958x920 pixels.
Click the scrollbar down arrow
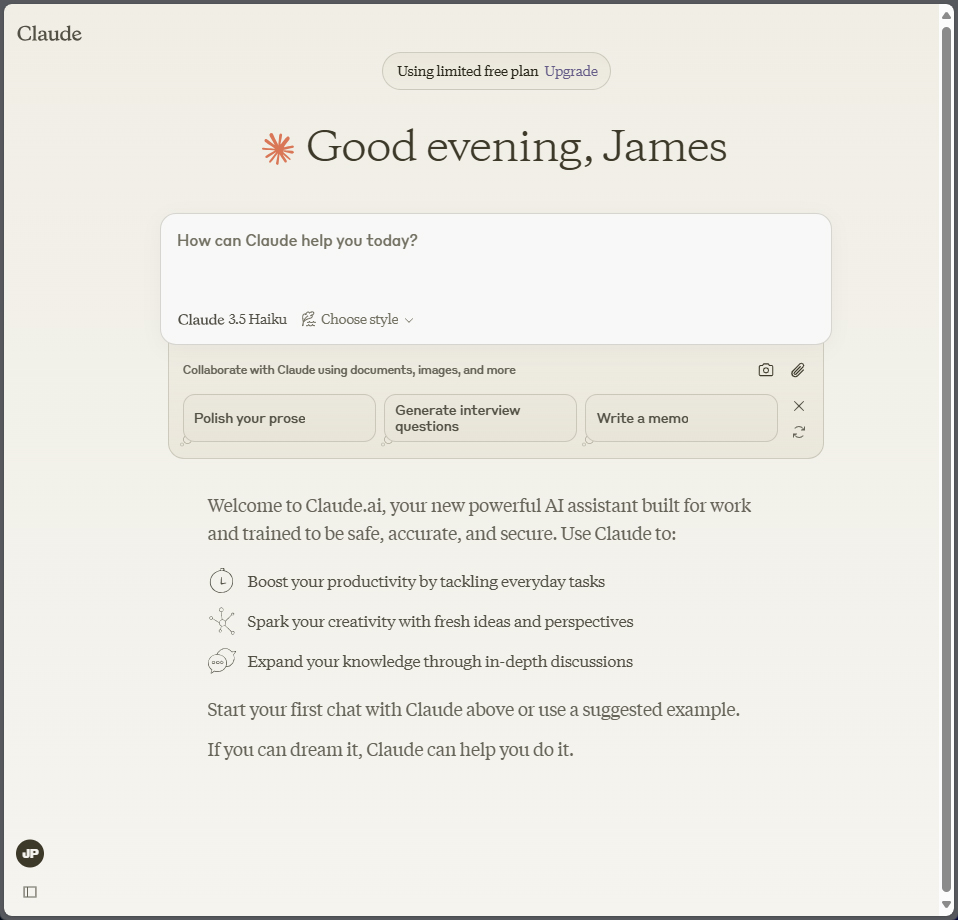(x=946, y=905)
